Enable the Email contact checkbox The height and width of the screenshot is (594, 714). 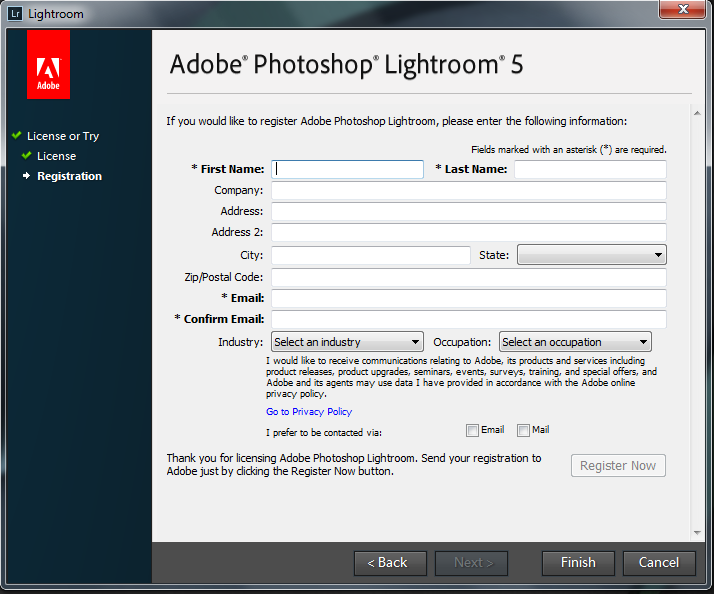pyautogui.click(x=472, y=430)
